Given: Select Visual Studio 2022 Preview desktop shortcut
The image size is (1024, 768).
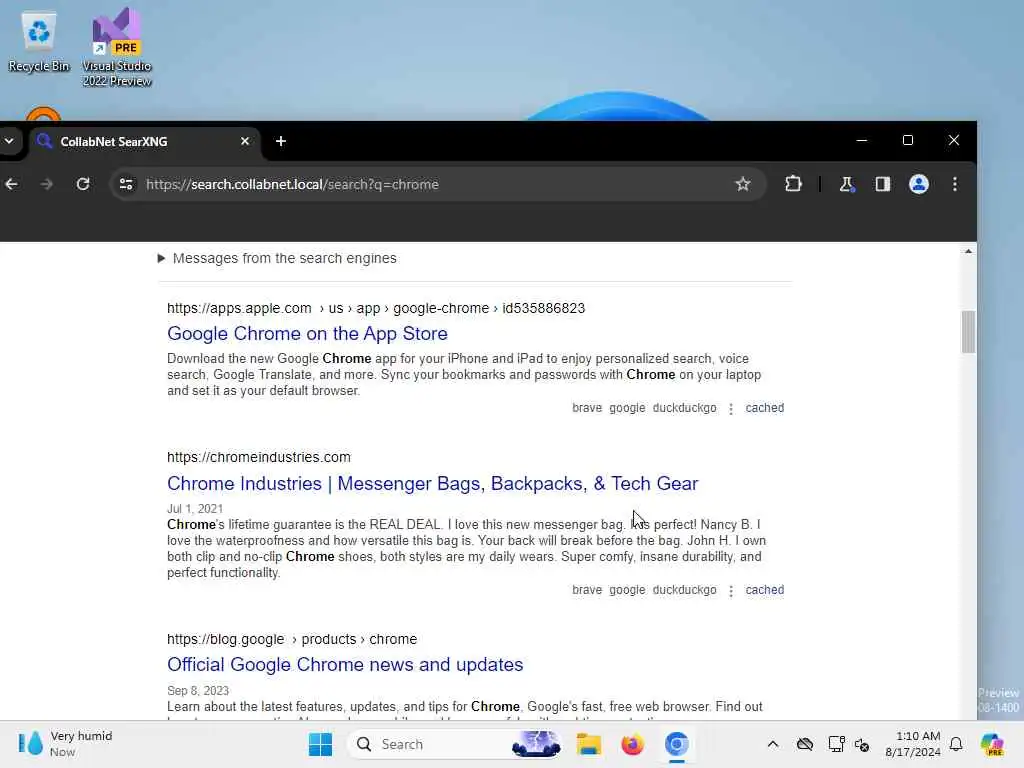Looking at the screenshot, I should point(117,47).
